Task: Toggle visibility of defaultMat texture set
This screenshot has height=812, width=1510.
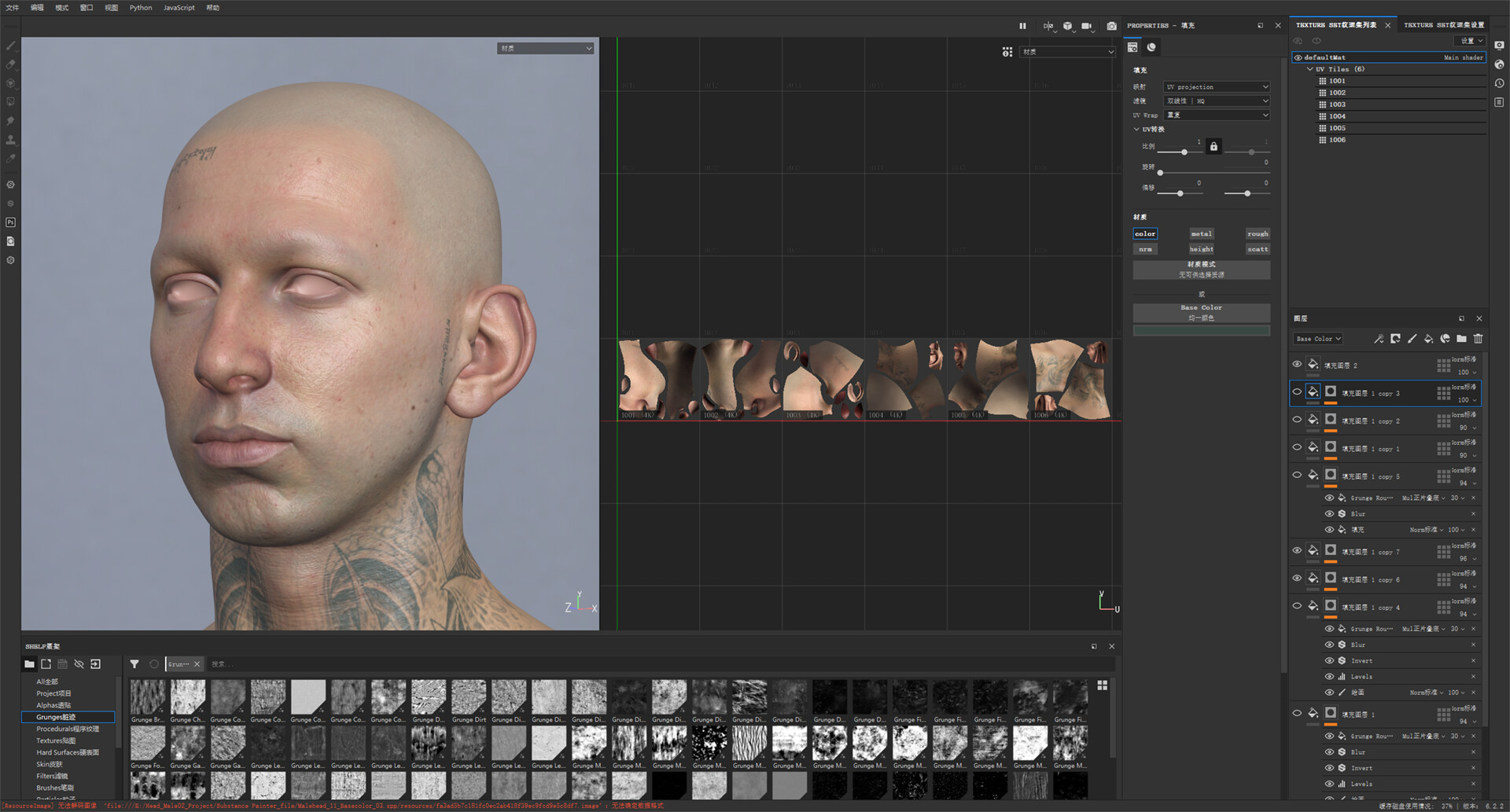Action: click(1298, 57)
